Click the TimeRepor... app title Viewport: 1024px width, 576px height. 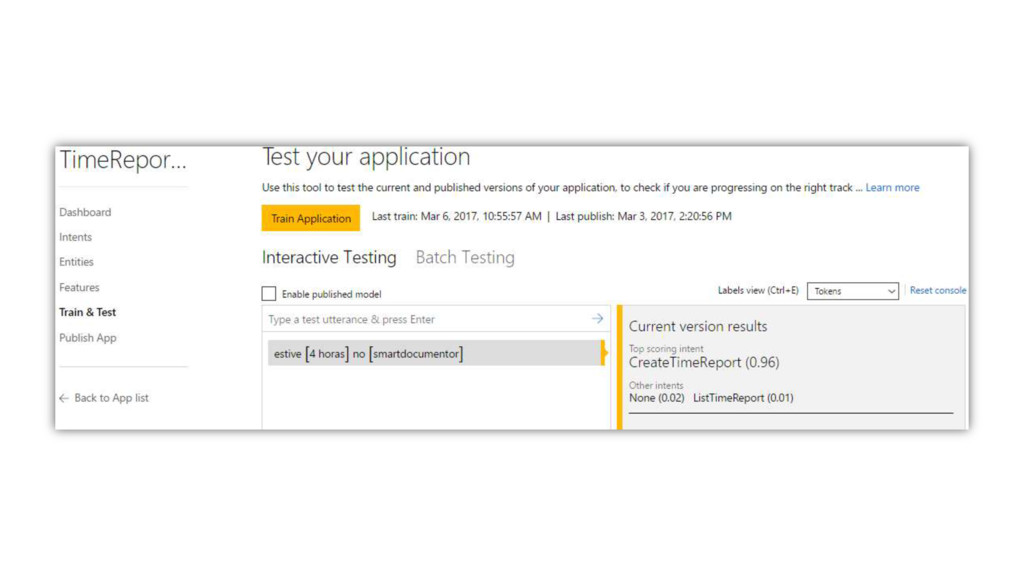[x=123, y=160]
